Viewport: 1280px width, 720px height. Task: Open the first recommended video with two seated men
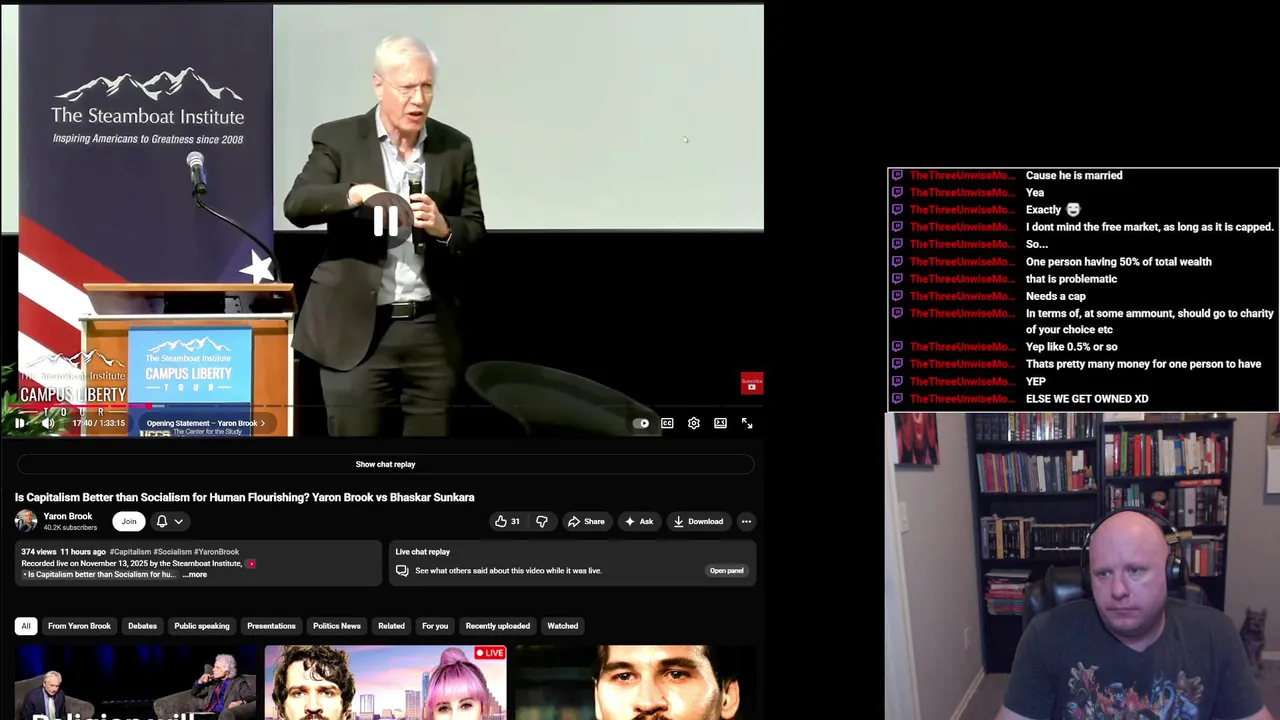(135, 683)
